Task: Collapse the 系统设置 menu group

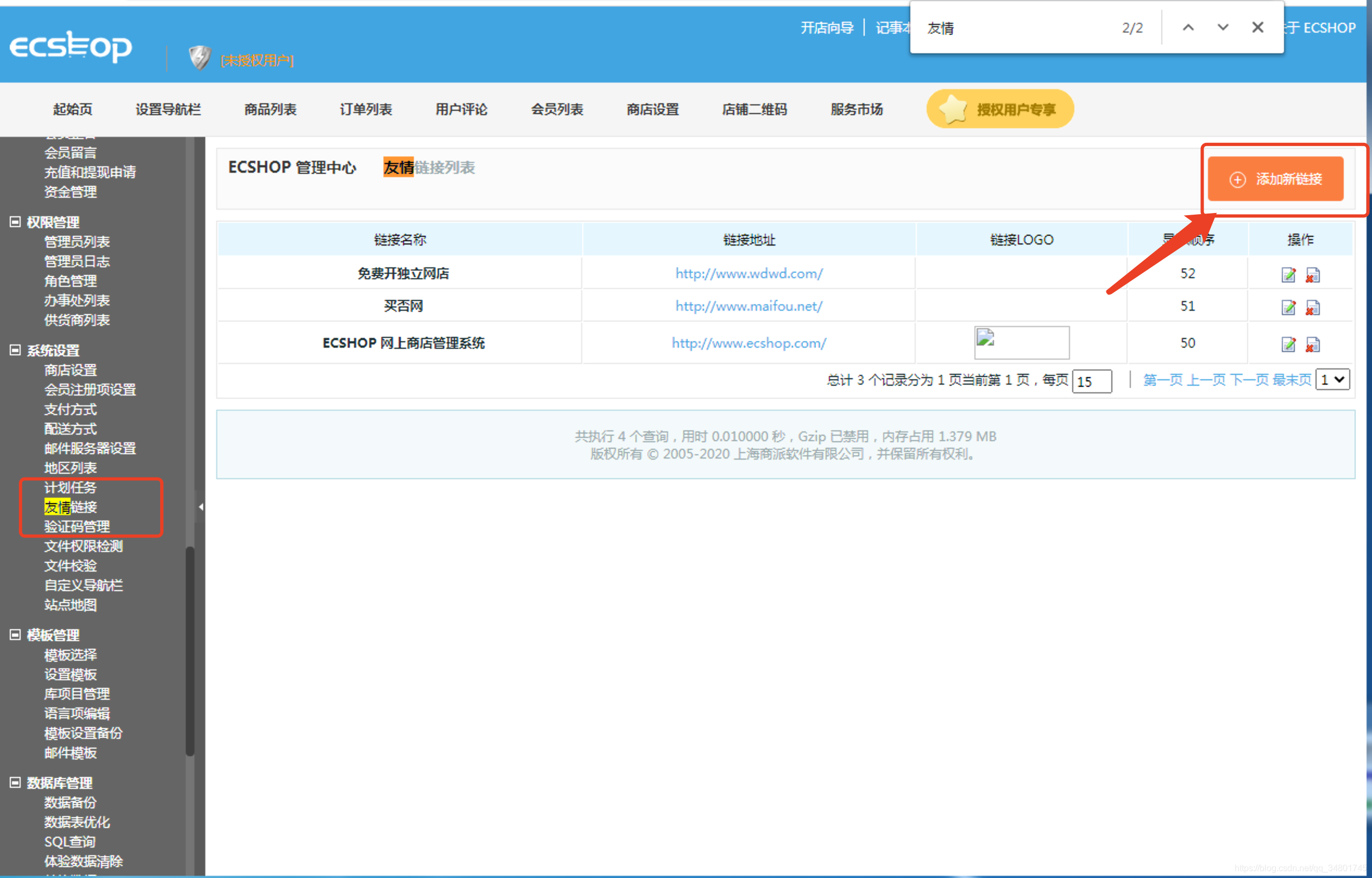Action: click(15, 350)
